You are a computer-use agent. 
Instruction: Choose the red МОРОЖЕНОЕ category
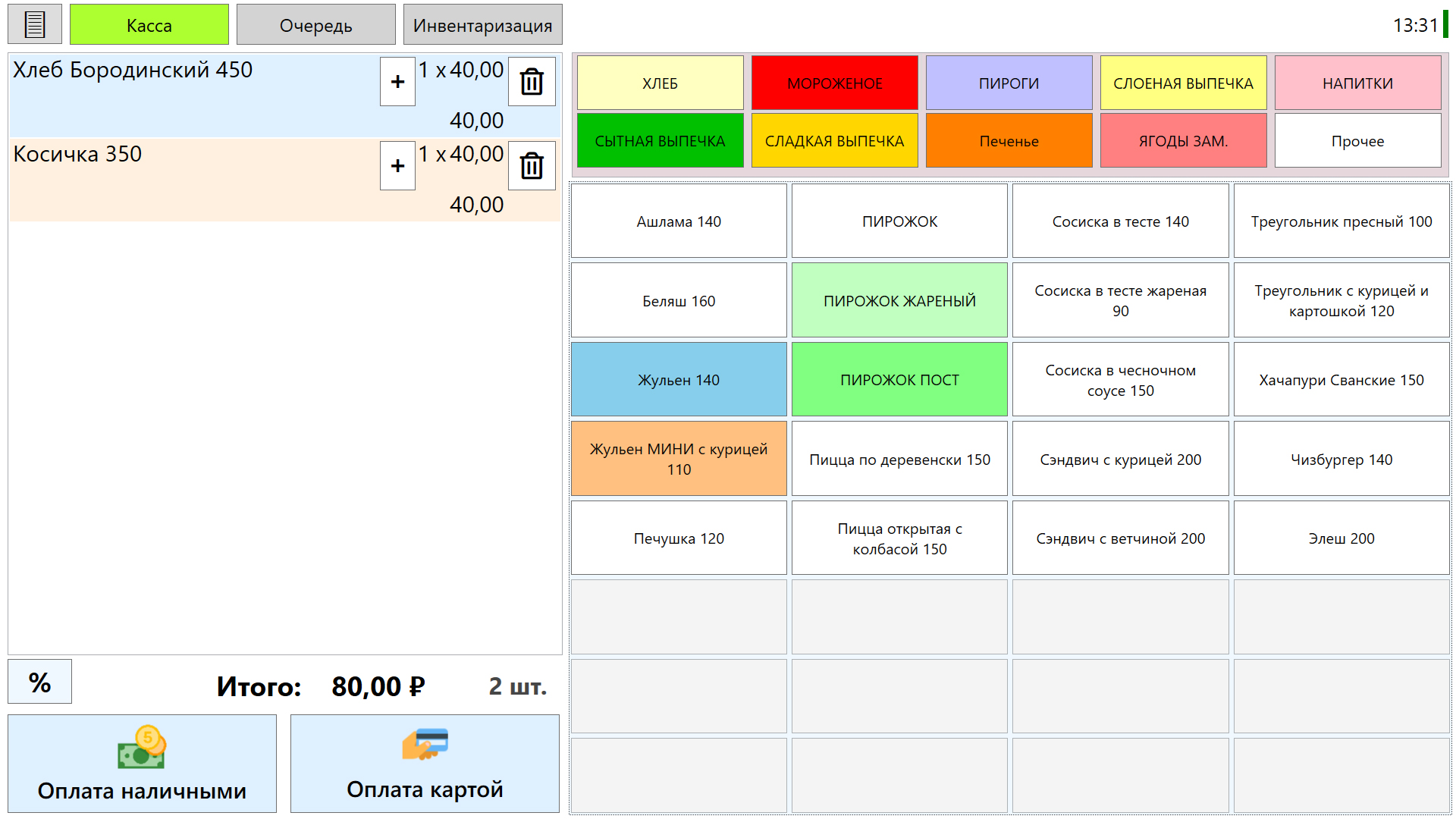834,83
